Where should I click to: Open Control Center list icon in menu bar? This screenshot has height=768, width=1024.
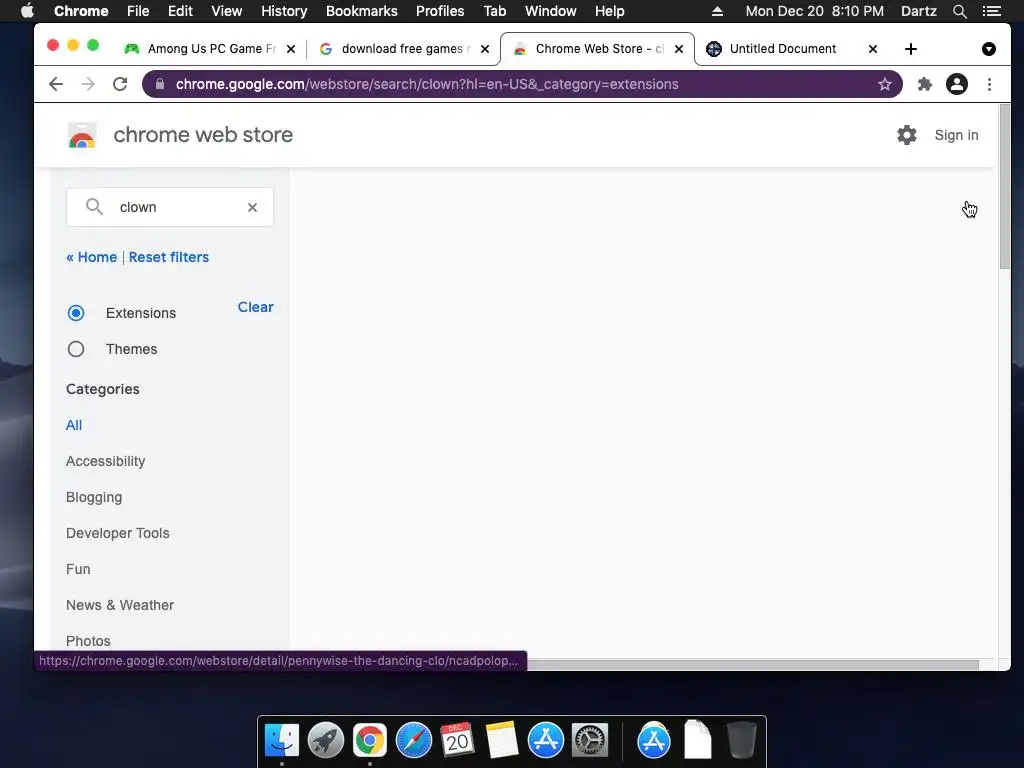point(992,11)
